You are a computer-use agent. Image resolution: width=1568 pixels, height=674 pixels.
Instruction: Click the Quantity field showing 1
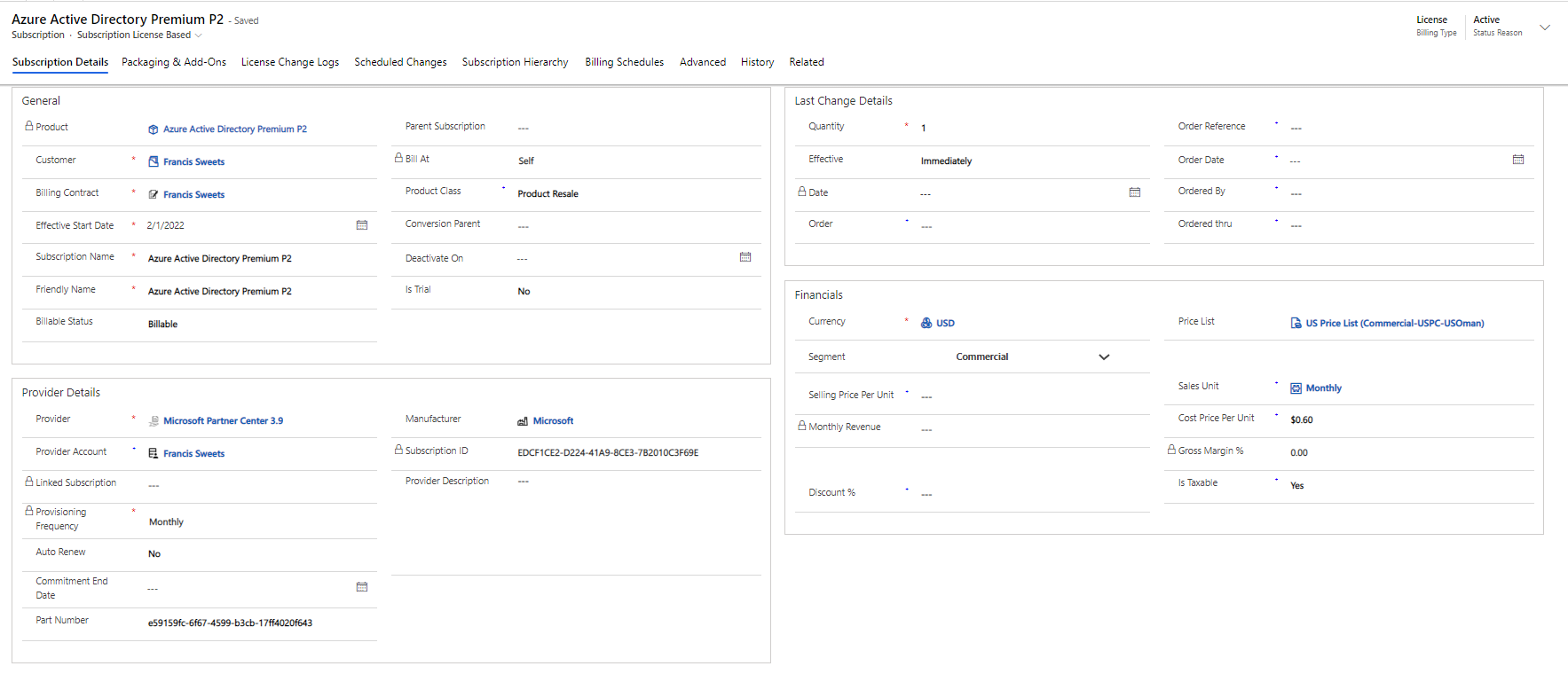[x=1033, y=129]
